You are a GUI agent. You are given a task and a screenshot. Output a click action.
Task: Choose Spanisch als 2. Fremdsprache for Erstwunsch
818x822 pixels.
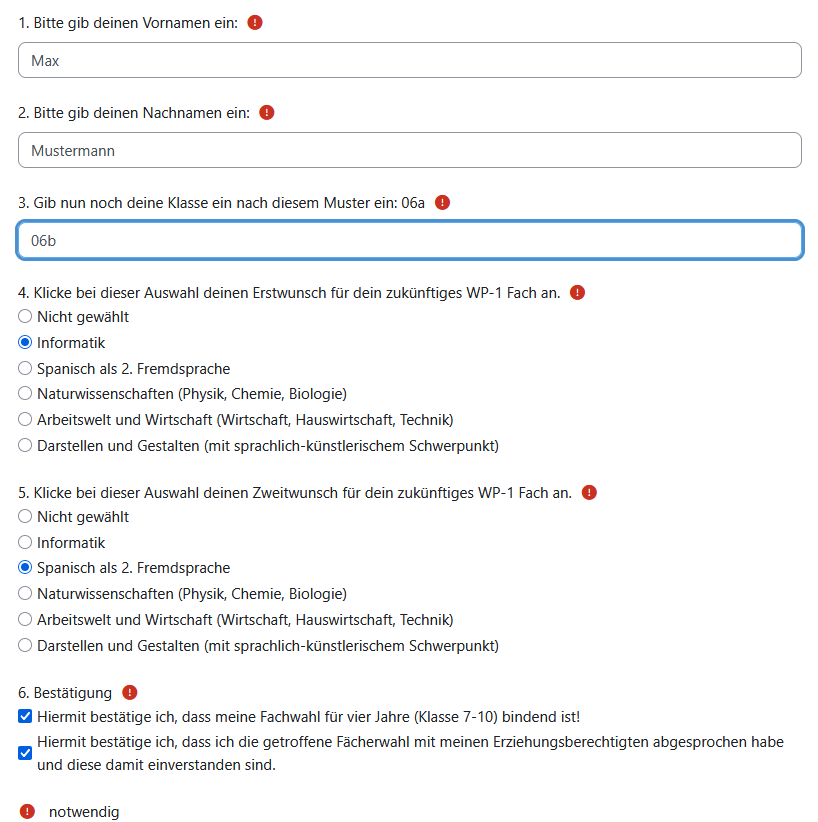click(24, 368)
